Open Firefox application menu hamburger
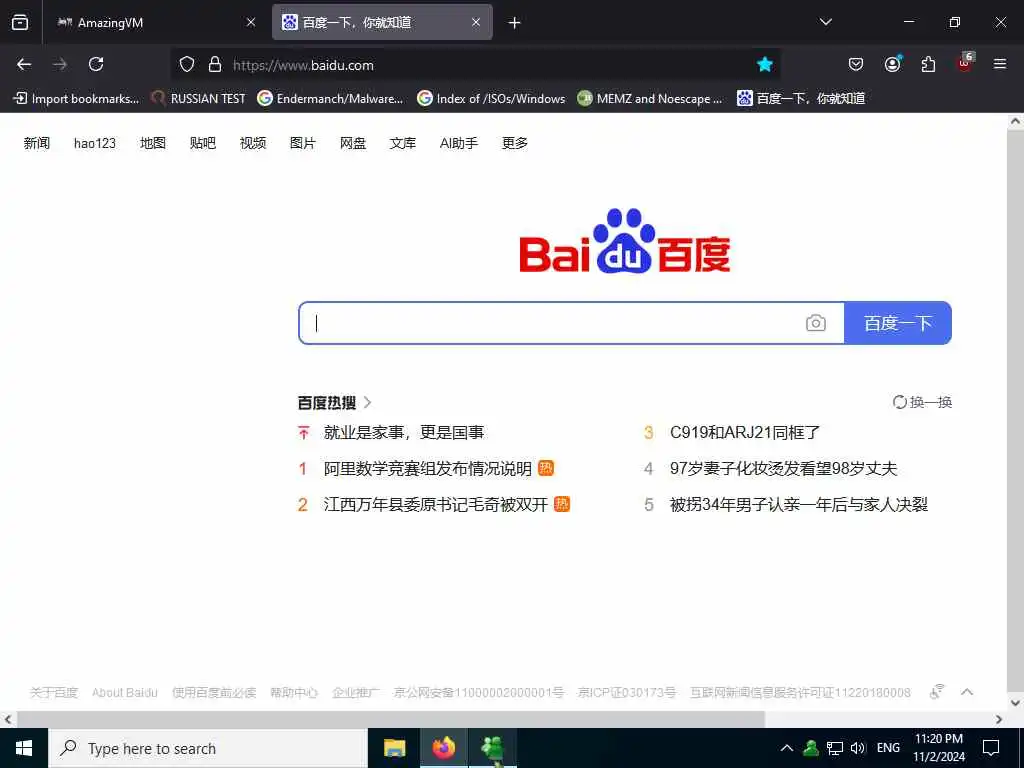Image resolution: width=1024 pixels, height=768 pixels. tap(1000, 64)
